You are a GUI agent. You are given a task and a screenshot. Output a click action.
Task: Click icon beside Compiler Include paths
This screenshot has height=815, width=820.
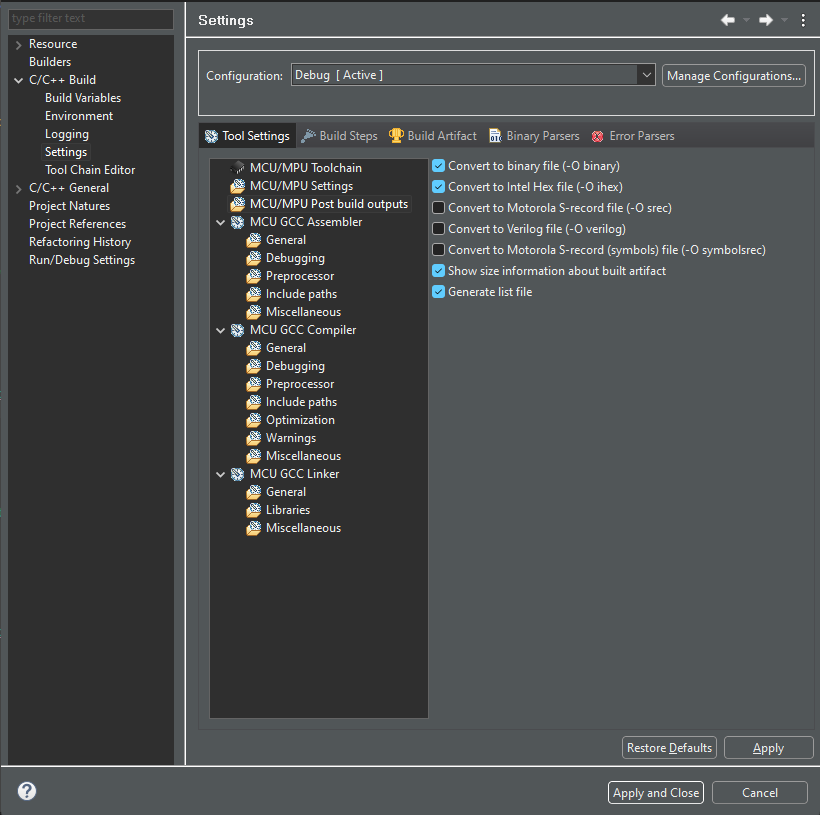[x=254, y=402]
